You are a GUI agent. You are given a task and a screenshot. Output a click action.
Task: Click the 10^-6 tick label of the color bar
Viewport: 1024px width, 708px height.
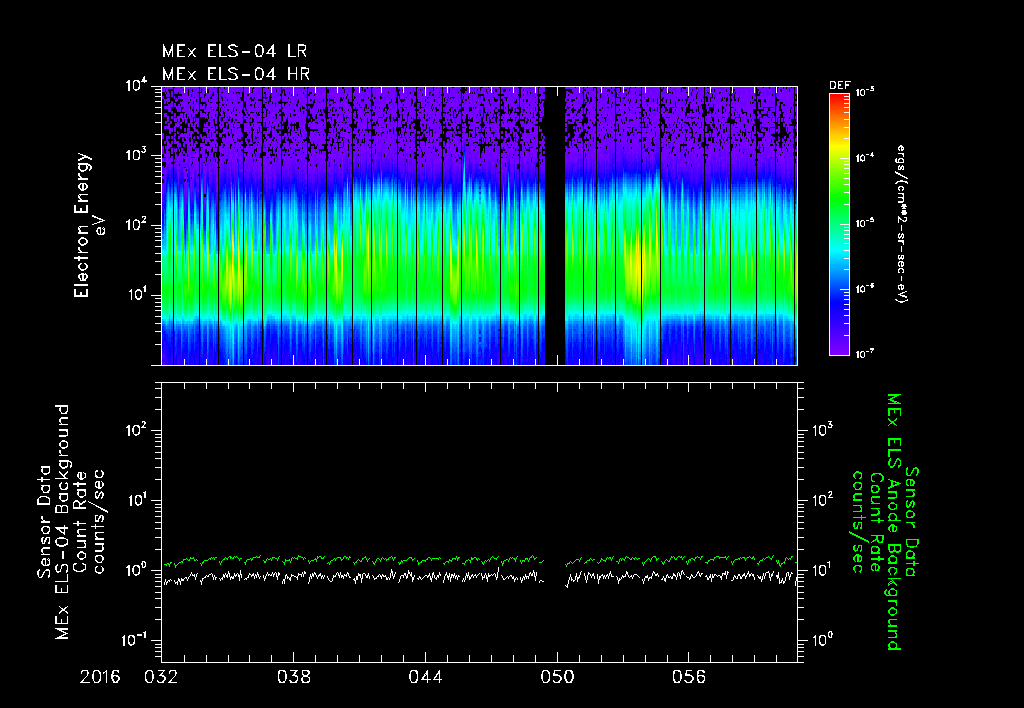coord(865,289)
